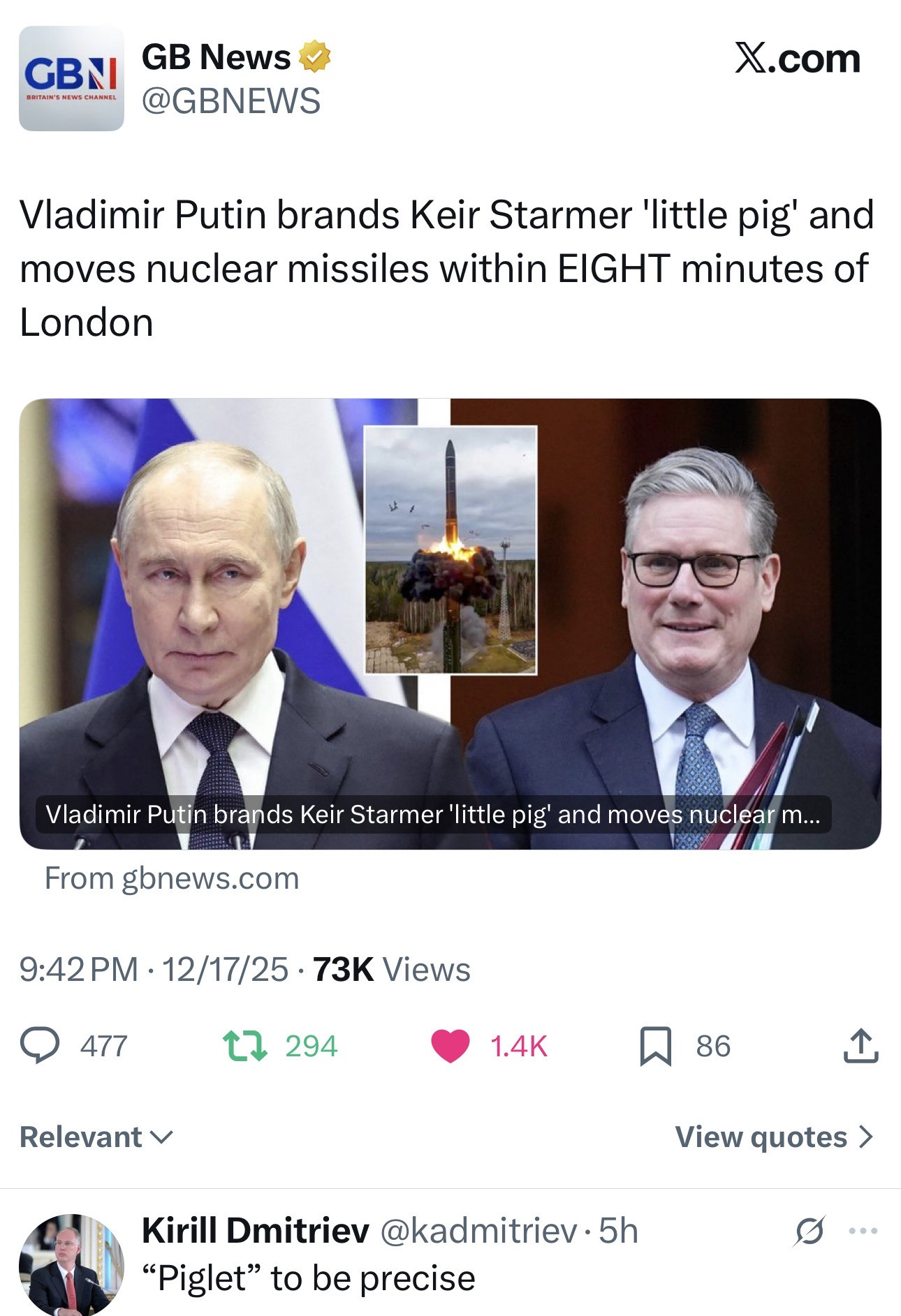Viewport: 901px width, 1316px height.
Task: Open the @GBNEWS handle
Action: click(x=231, y=101)
